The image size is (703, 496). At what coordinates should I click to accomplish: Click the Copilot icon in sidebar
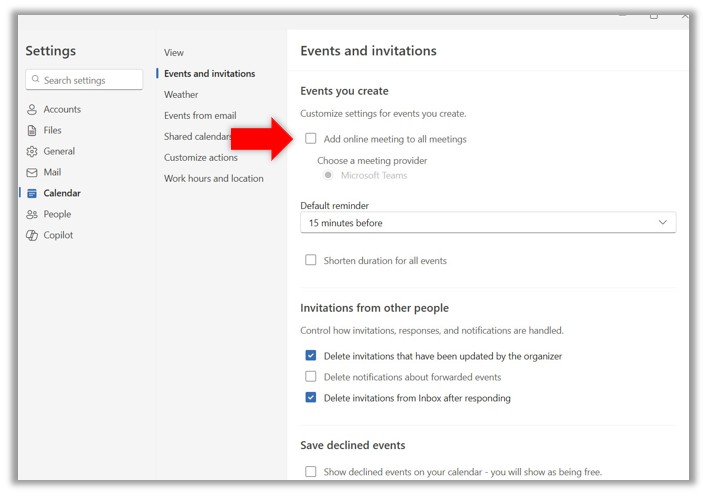32,236
